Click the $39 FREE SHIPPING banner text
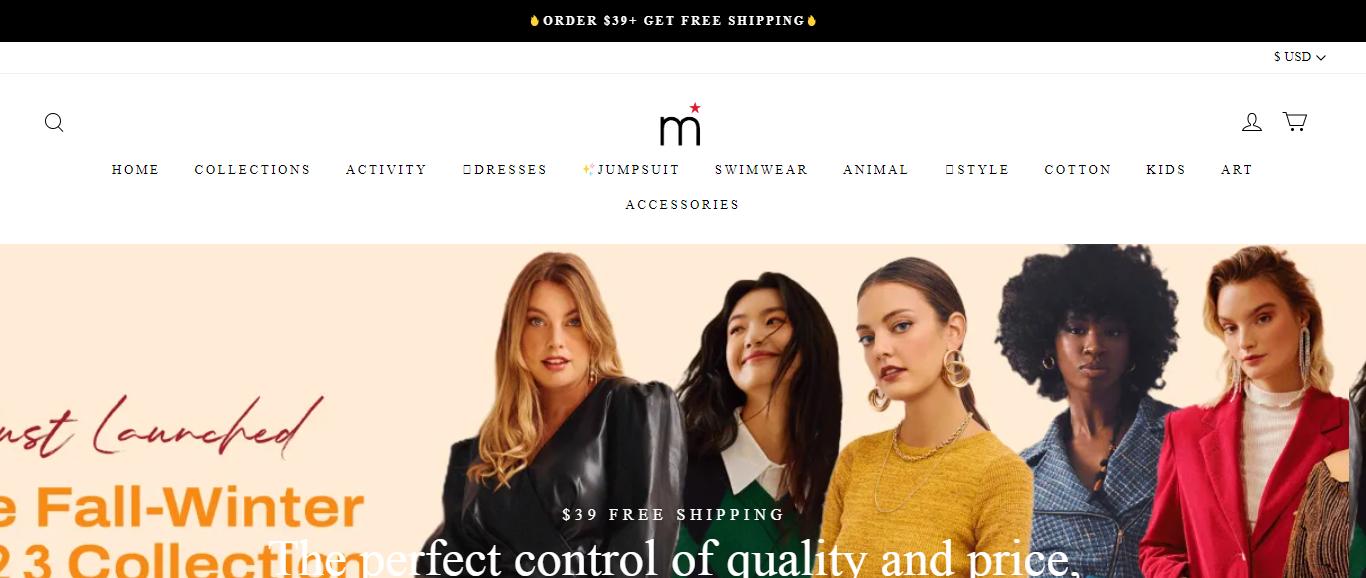This screenshot has height=578, width=1366. pos(674,515)
